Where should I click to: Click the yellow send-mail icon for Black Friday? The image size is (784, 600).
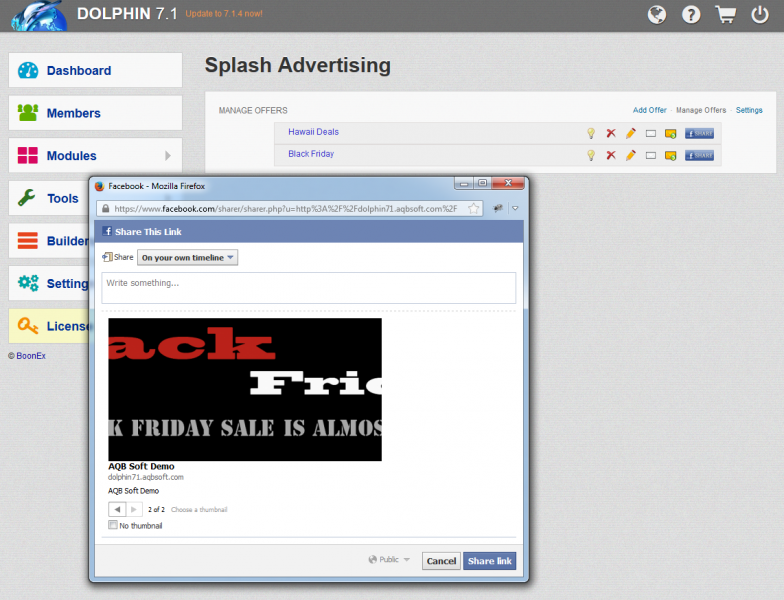670,156
